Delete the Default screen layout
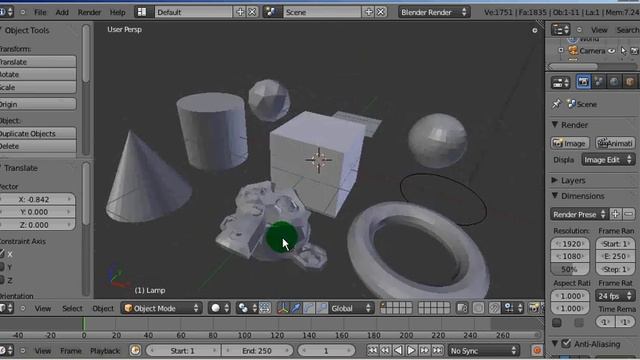The height and width of the screenshot is (360, 640). point(253,12)
